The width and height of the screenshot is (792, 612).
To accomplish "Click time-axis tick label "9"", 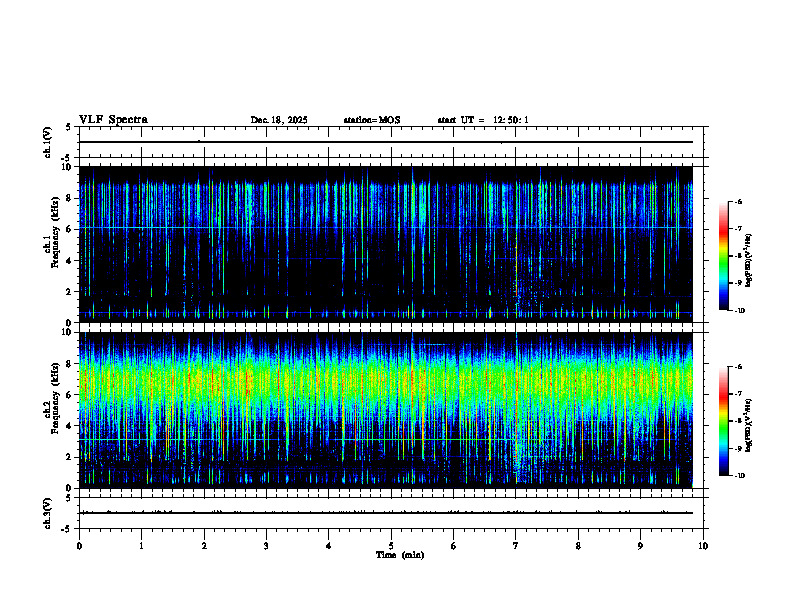I will tap(640, 546).
